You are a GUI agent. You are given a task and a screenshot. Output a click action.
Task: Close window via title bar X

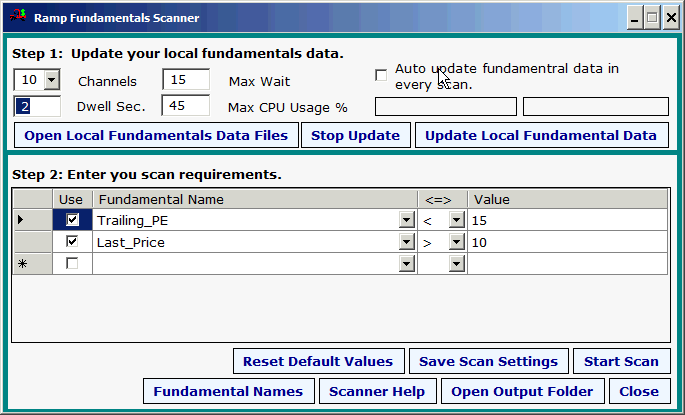pyautogui.click(x=671, y=17)
